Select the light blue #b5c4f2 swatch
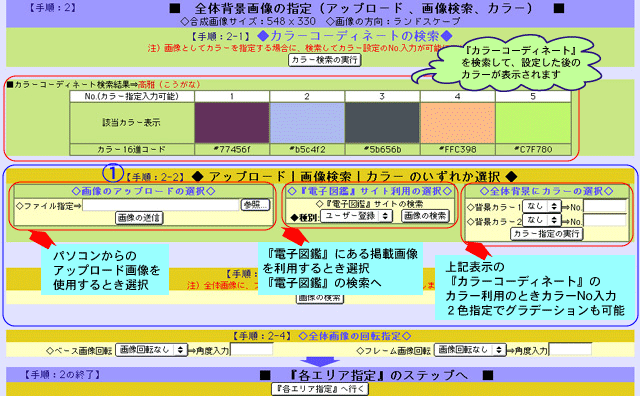640x396 pixels. [x=307, y=122]
